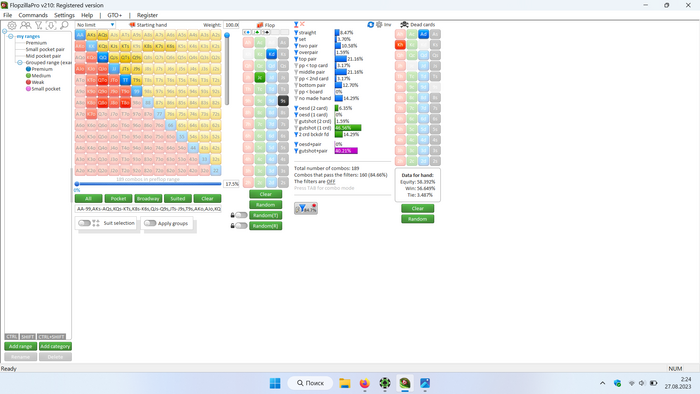Collapse the Grouped range tree node

point(20,62)
